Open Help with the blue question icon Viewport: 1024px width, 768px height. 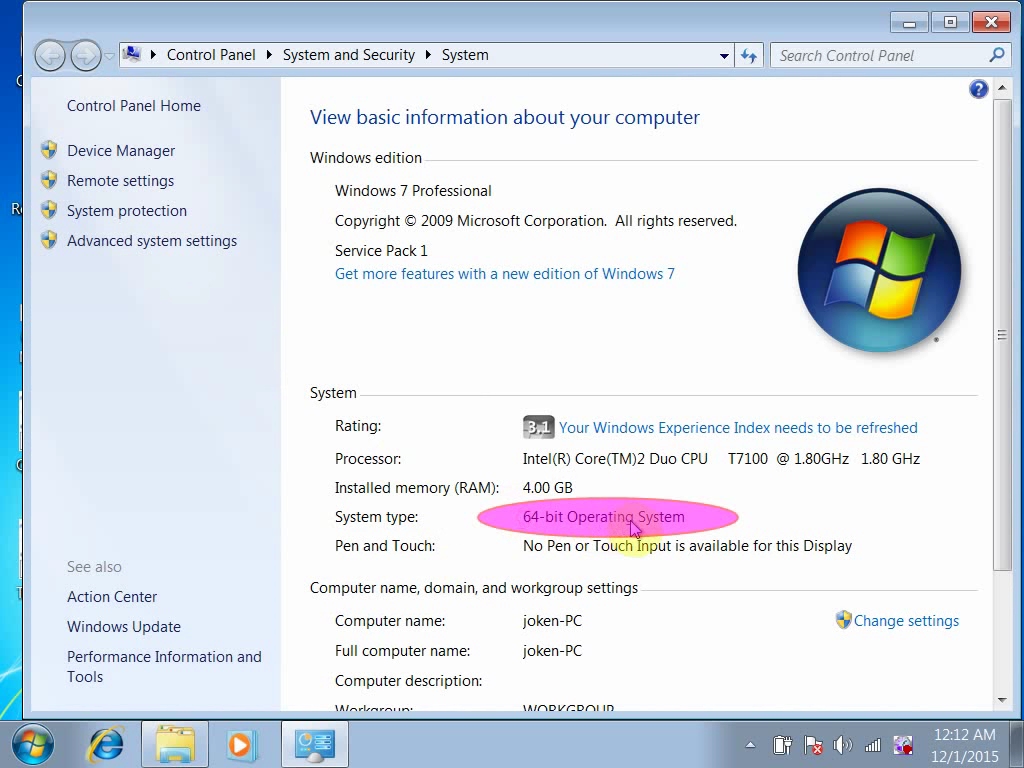(x=978, y=89)
